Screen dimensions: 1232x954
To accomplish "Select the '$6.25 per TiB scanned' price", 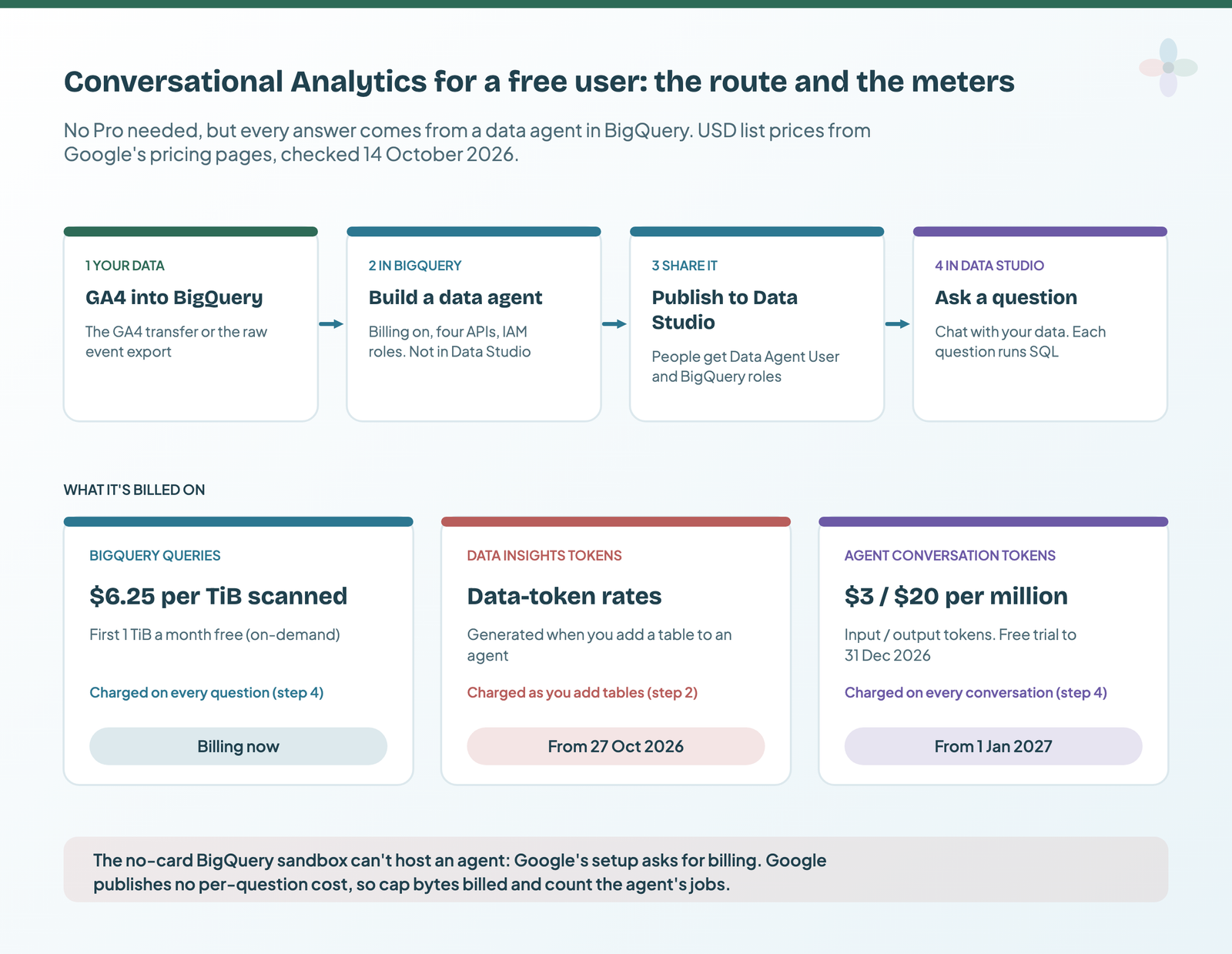I will (218, 596).
